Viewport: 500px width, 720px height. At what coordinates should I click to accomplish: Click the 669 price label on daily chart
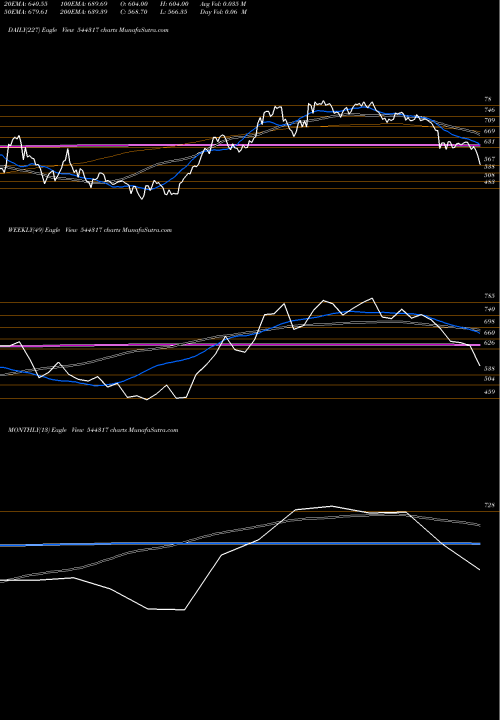pyautogui.click(x=489, y=131)
